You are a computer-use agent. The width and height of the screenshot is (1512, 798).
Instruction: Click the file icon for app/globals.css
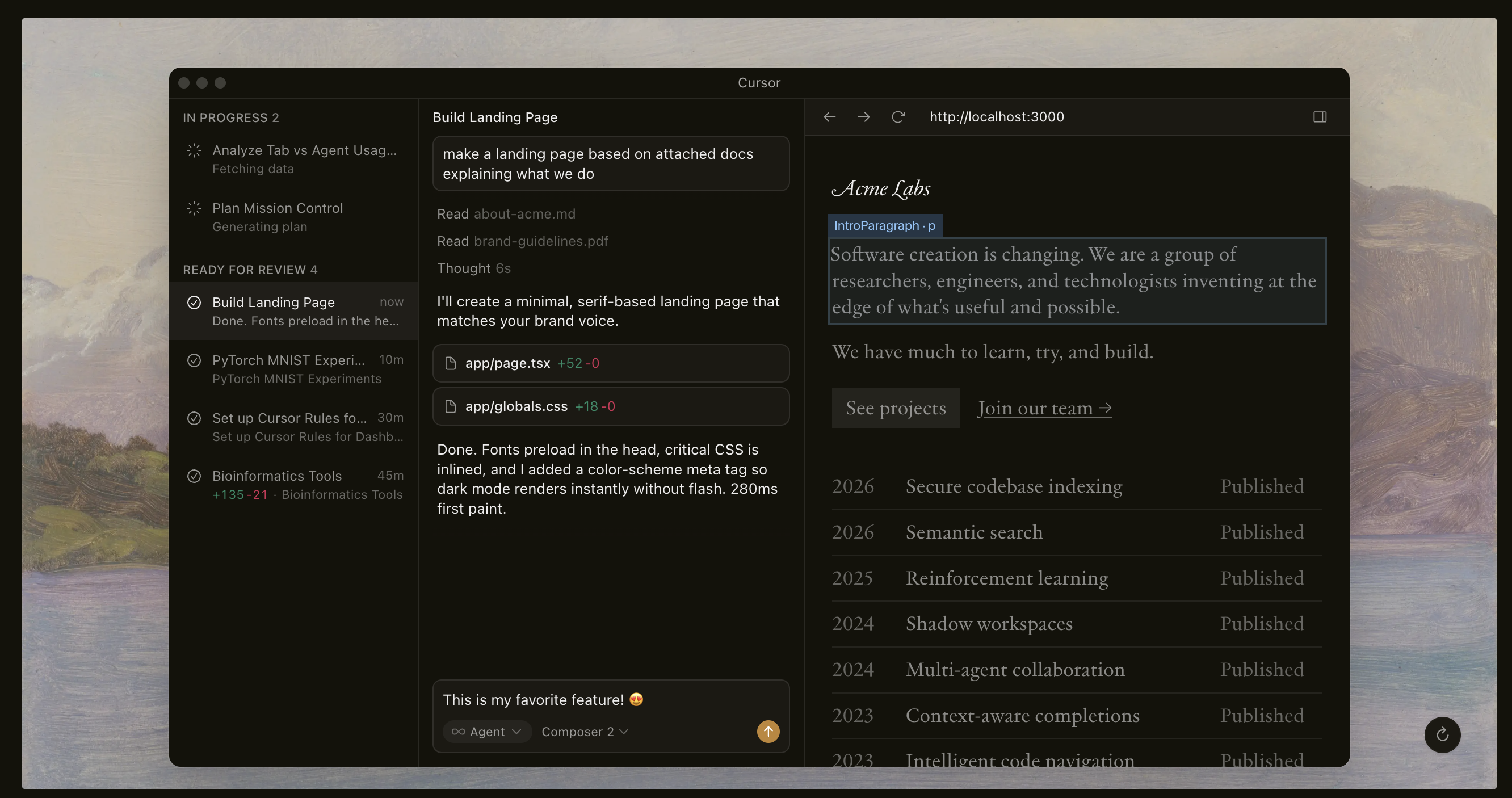450,406
